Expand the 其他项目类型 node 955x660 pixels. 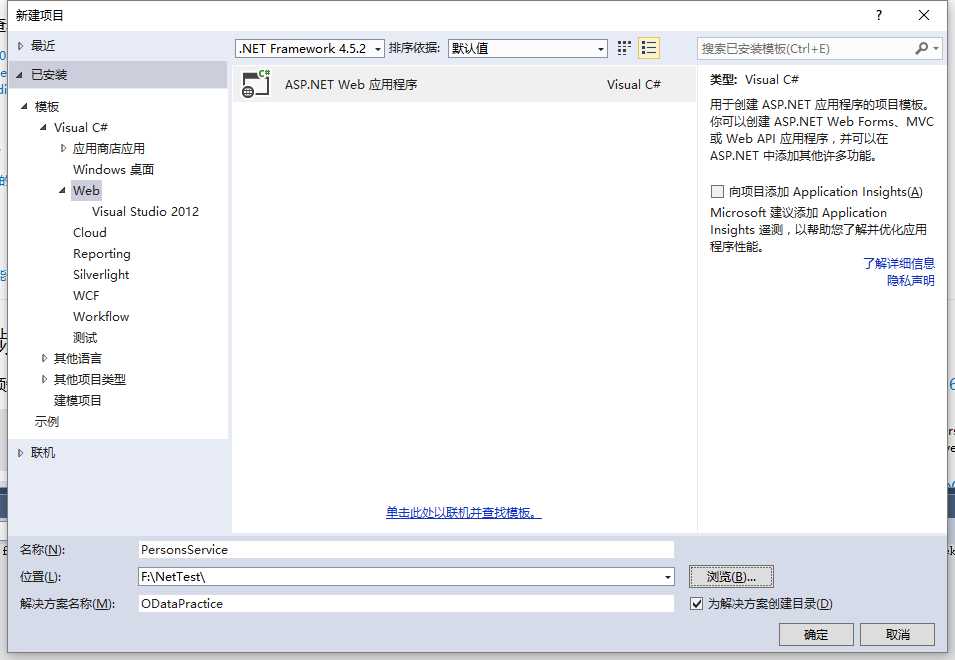pyautogui.click(x=44, y=379)
